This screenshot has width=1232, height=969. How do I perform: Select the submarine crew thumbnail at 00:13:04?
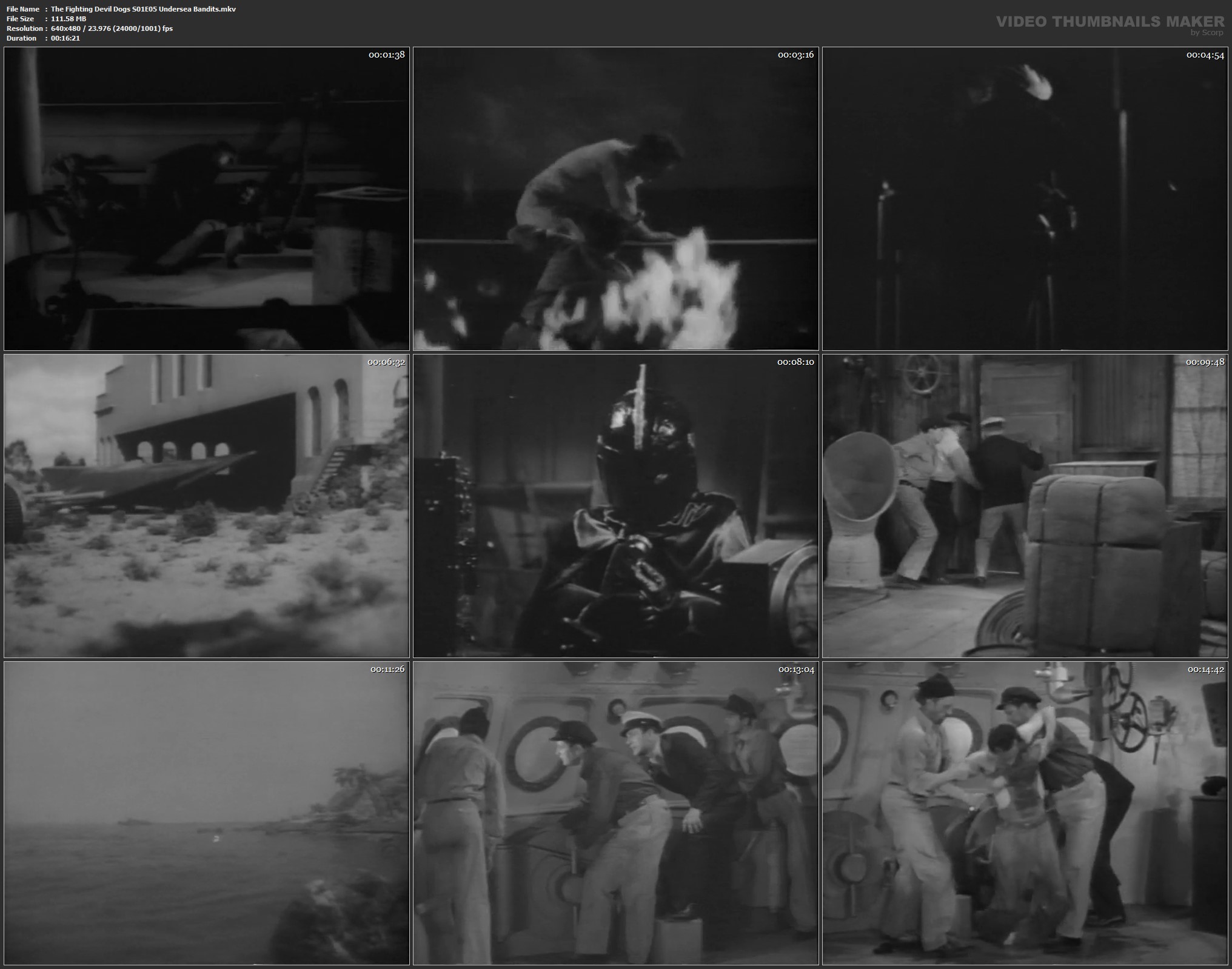click(615, 813)
